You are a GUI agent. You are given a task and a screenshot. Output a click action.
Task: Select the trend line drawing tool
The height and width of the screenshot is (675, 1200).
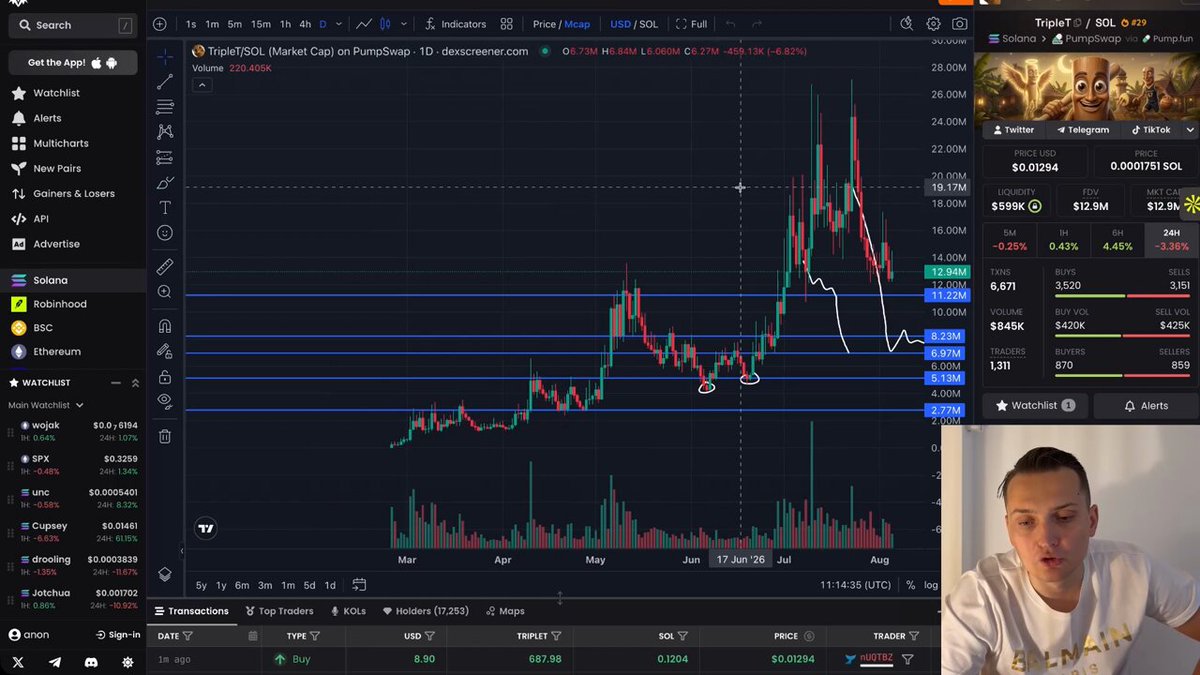[x=165, y=81]
